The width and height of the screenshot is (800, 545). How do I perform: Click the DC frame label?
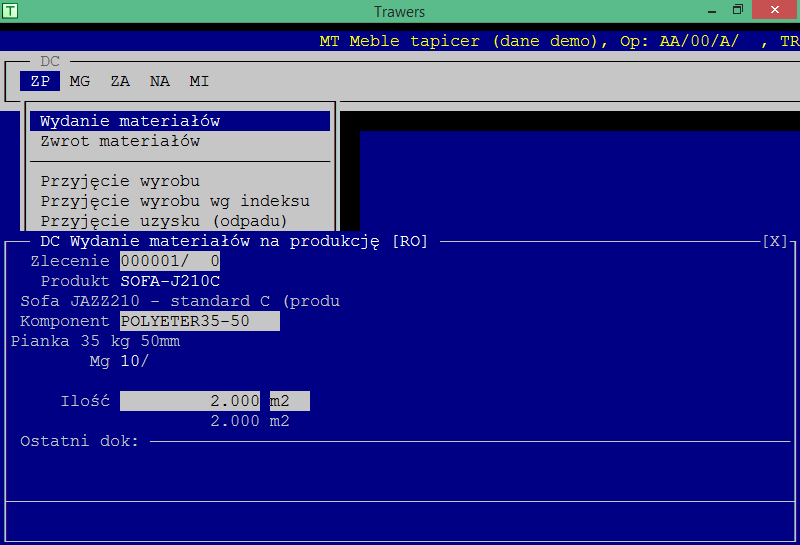(50, 61)
